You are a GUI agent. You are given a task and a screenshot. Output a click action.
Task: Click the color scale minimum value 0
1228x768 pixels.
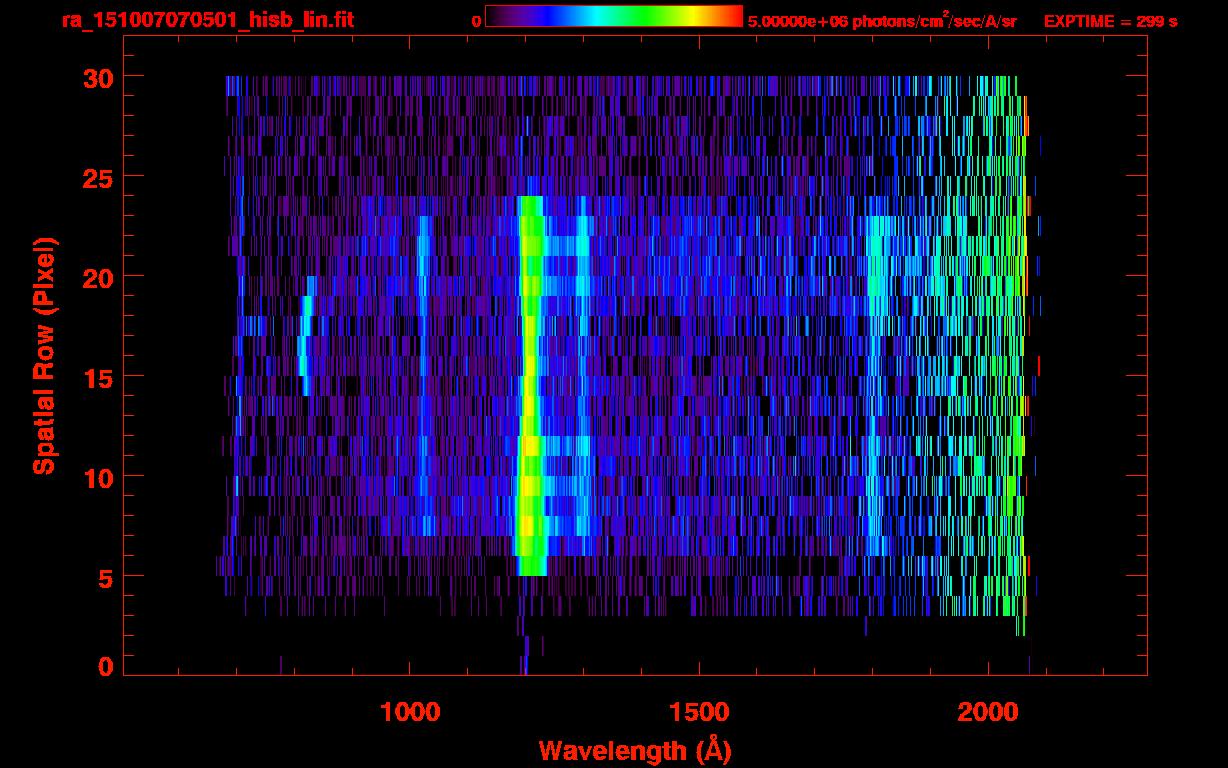pos(477,21)
